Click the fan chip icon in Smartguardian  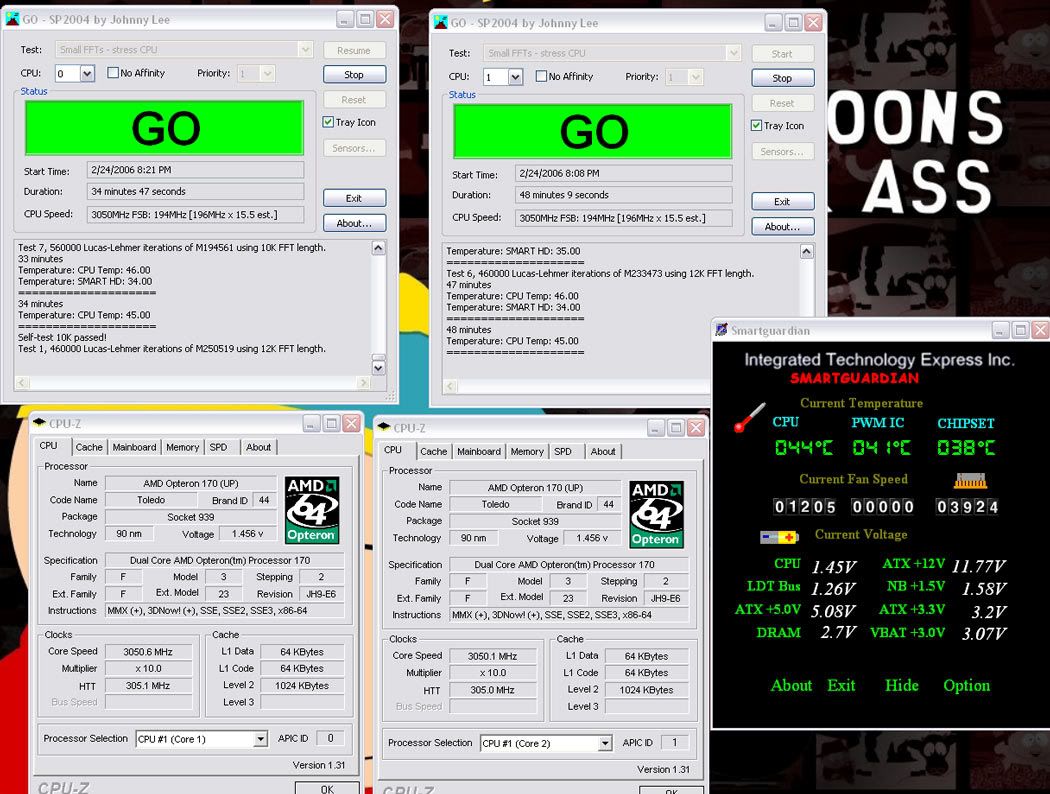[x=970, y=481]
